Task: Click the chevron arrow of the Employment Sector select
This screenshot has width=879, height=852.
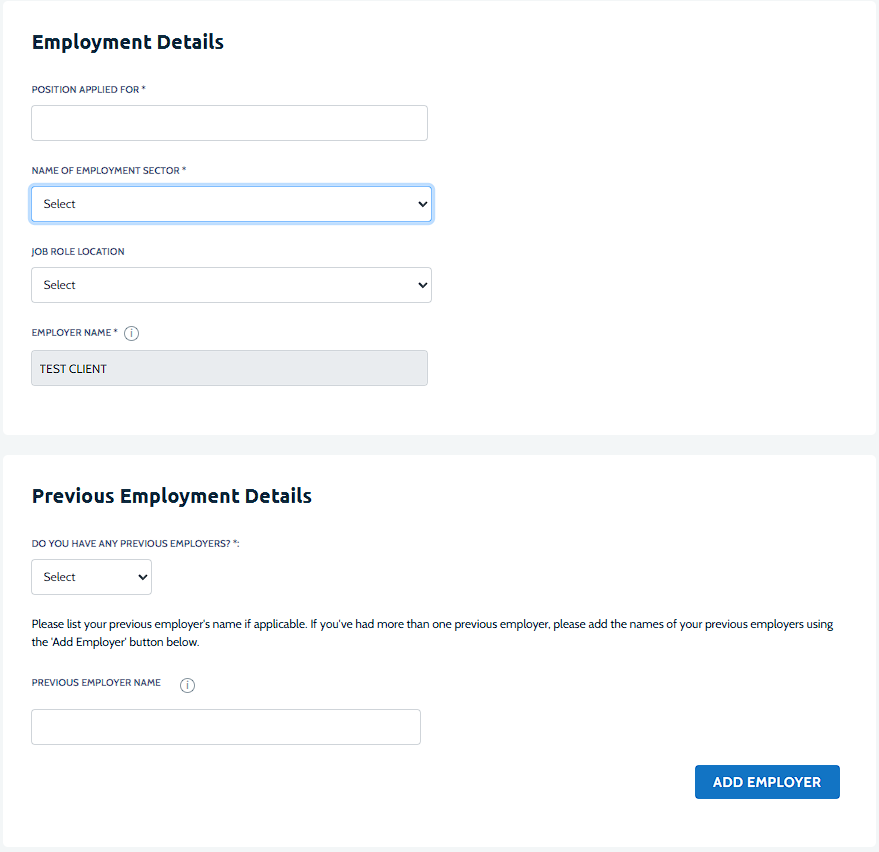Action: [x=421, y=204]
